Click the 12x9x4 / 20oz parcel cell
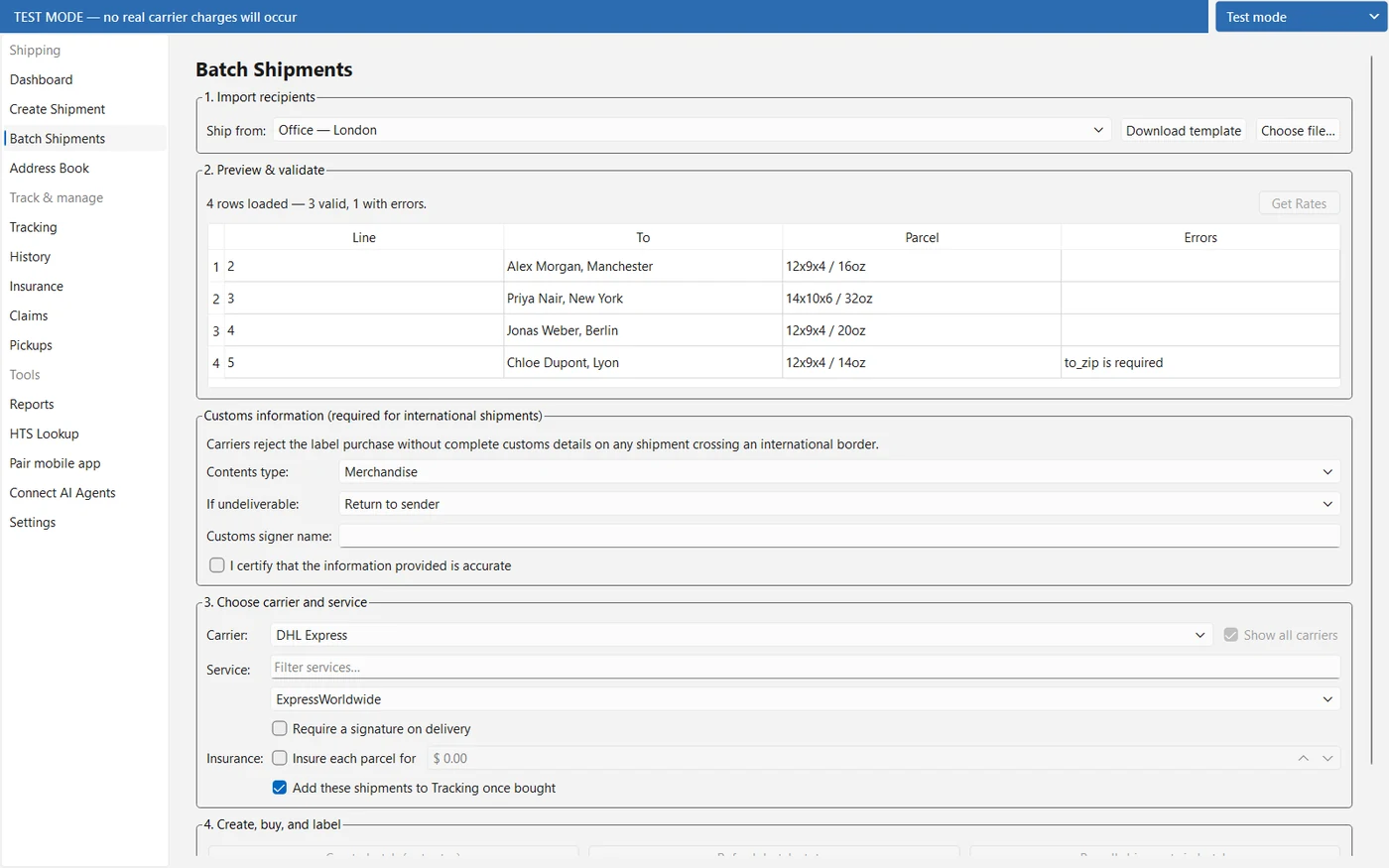This screenshot has width=1389, height=868. 922,330
